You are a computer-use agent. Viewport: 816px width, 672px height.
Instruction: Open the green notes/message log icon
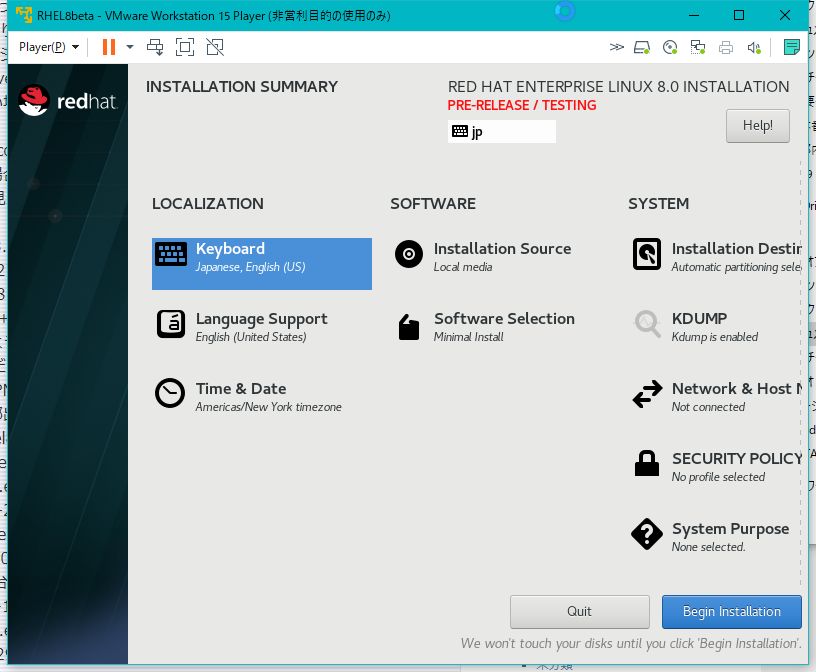(x=792, y=47)
